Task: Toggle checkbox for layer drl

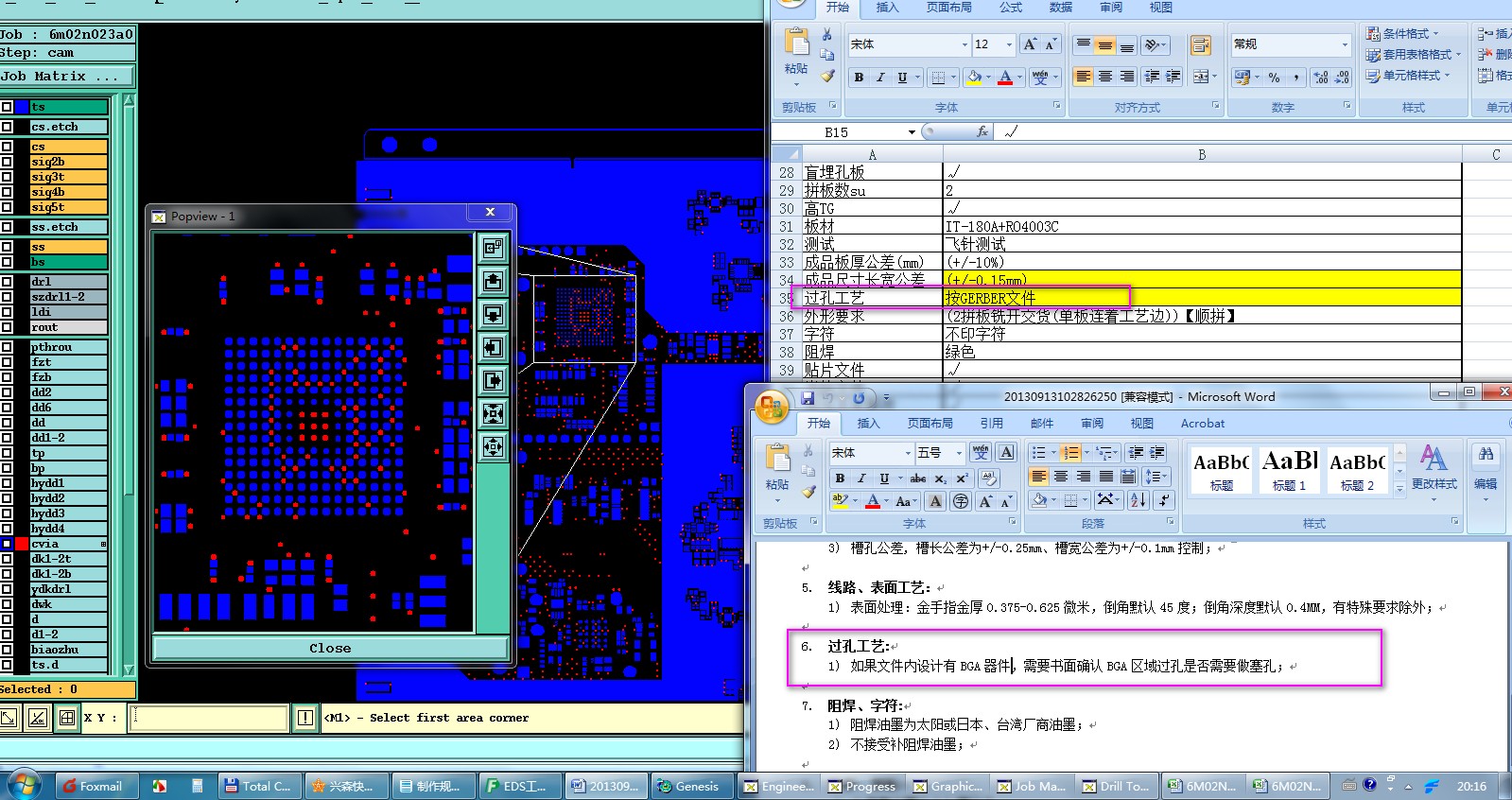Action: pos(7,282)
